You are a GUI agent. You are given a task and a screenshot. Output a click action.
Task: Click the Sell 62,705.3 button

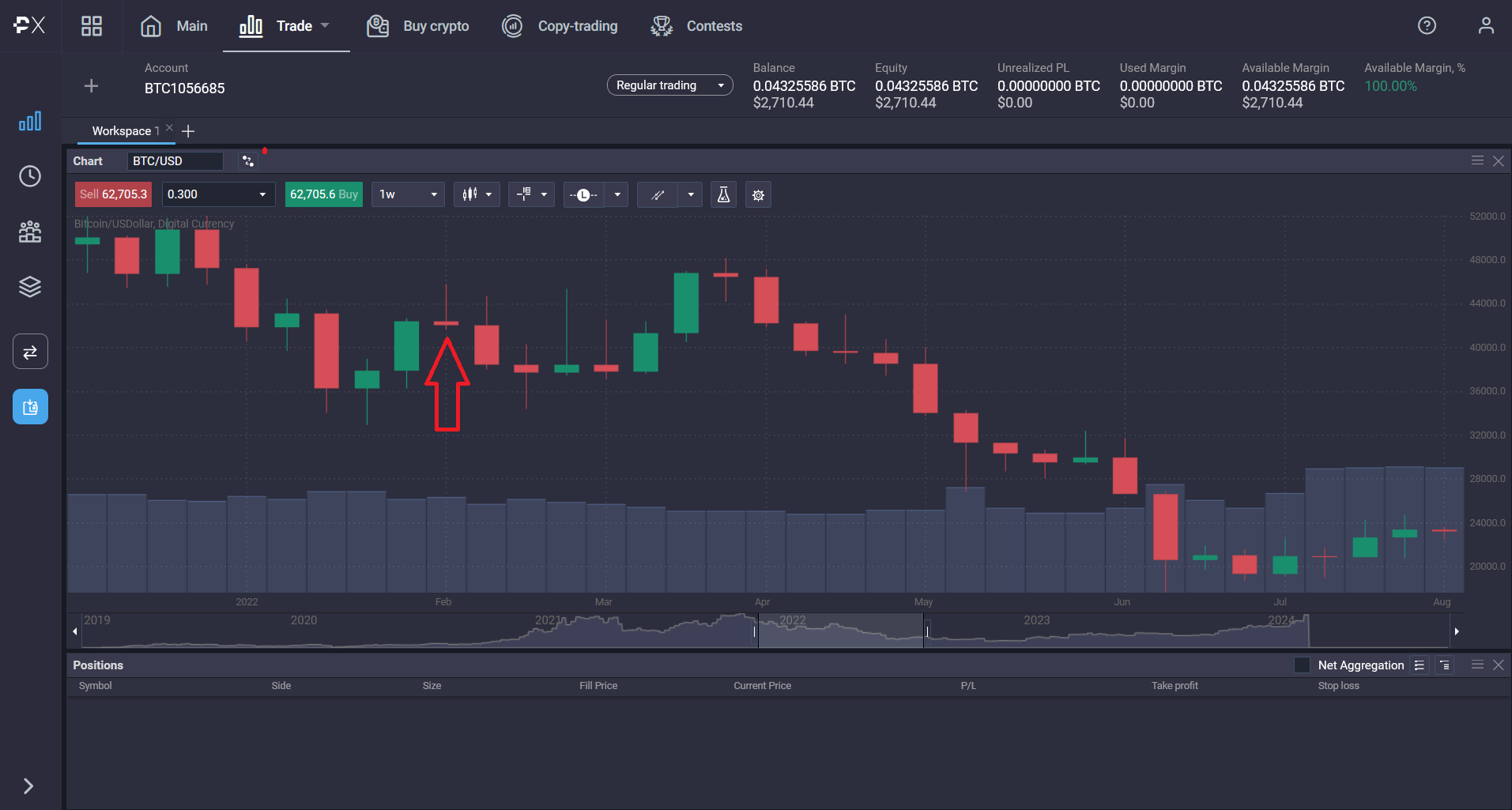pyautogui.click(x=113, y=194)
